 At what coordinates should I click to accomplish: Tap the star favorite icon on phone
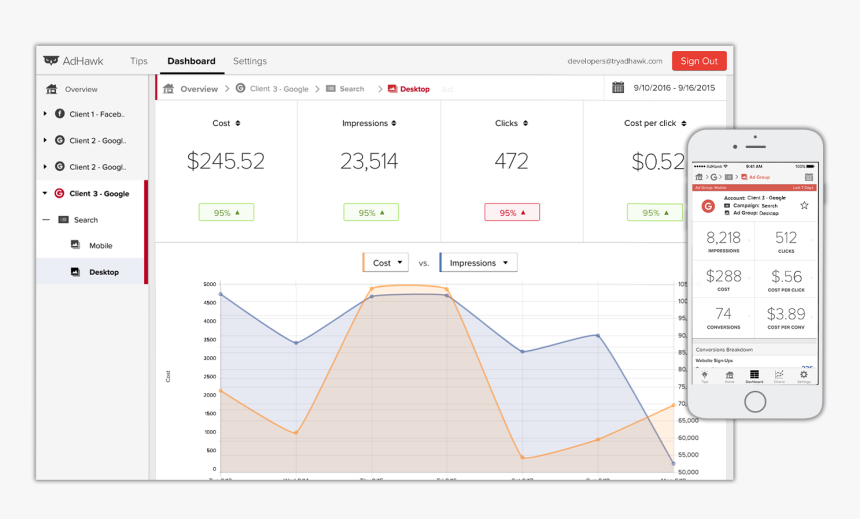tap(804, 205)
